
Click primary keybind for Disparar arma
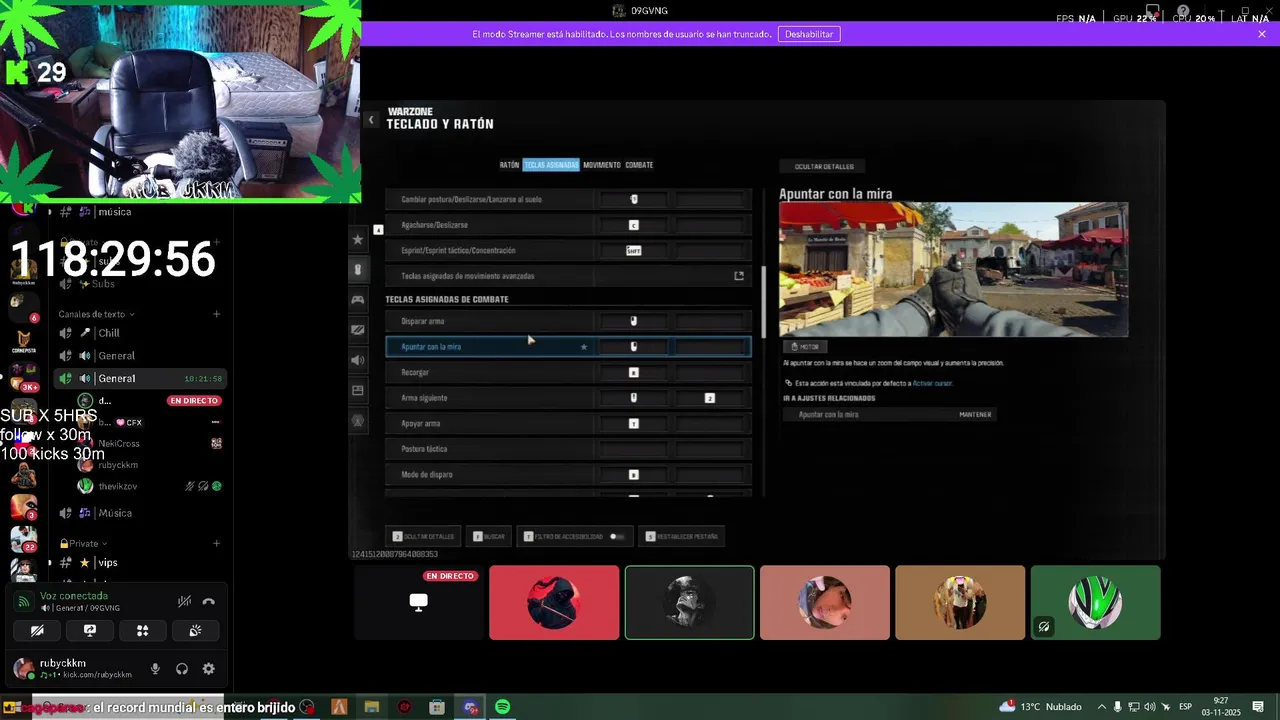(633, 321)
